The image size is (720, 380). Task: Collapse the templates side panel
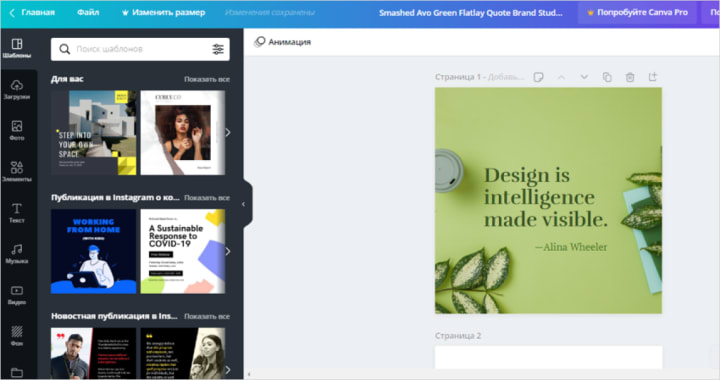pyautogui.click(x=244, y=204)
